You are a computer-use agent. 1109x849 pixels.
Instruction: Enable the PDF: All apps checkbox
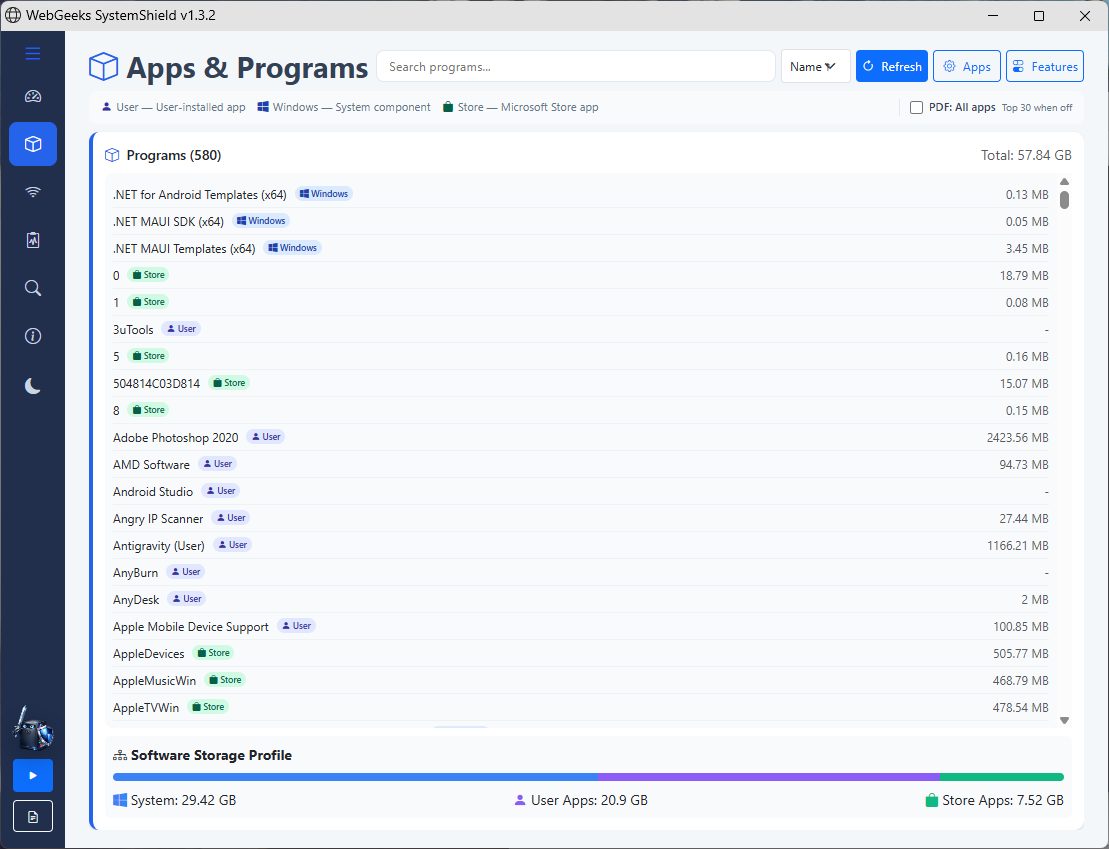pyautogui.click(x=916, y=108)
